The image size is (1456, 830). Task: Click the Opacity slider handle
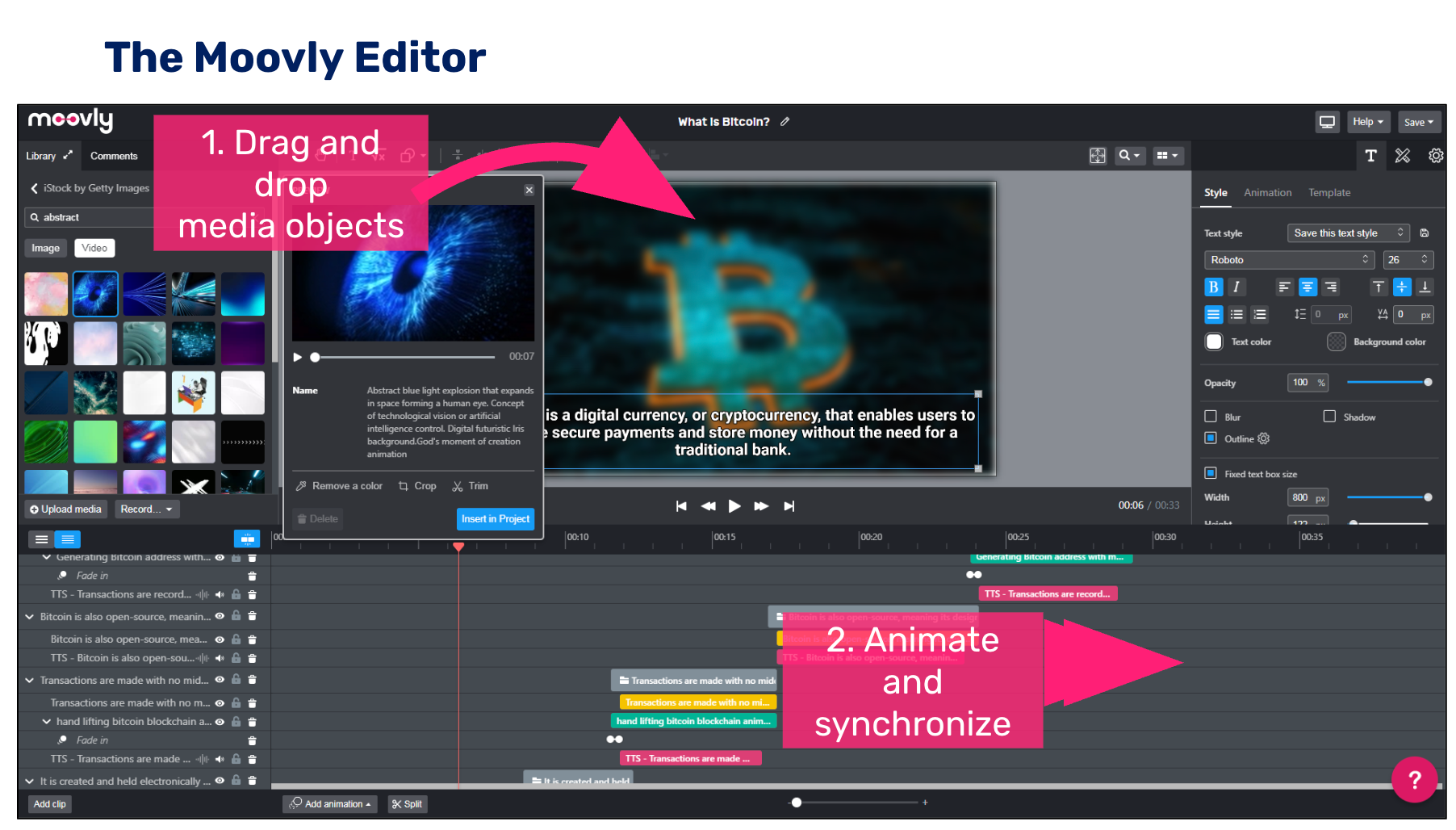pyautogui.click(x=1428, y=382)
